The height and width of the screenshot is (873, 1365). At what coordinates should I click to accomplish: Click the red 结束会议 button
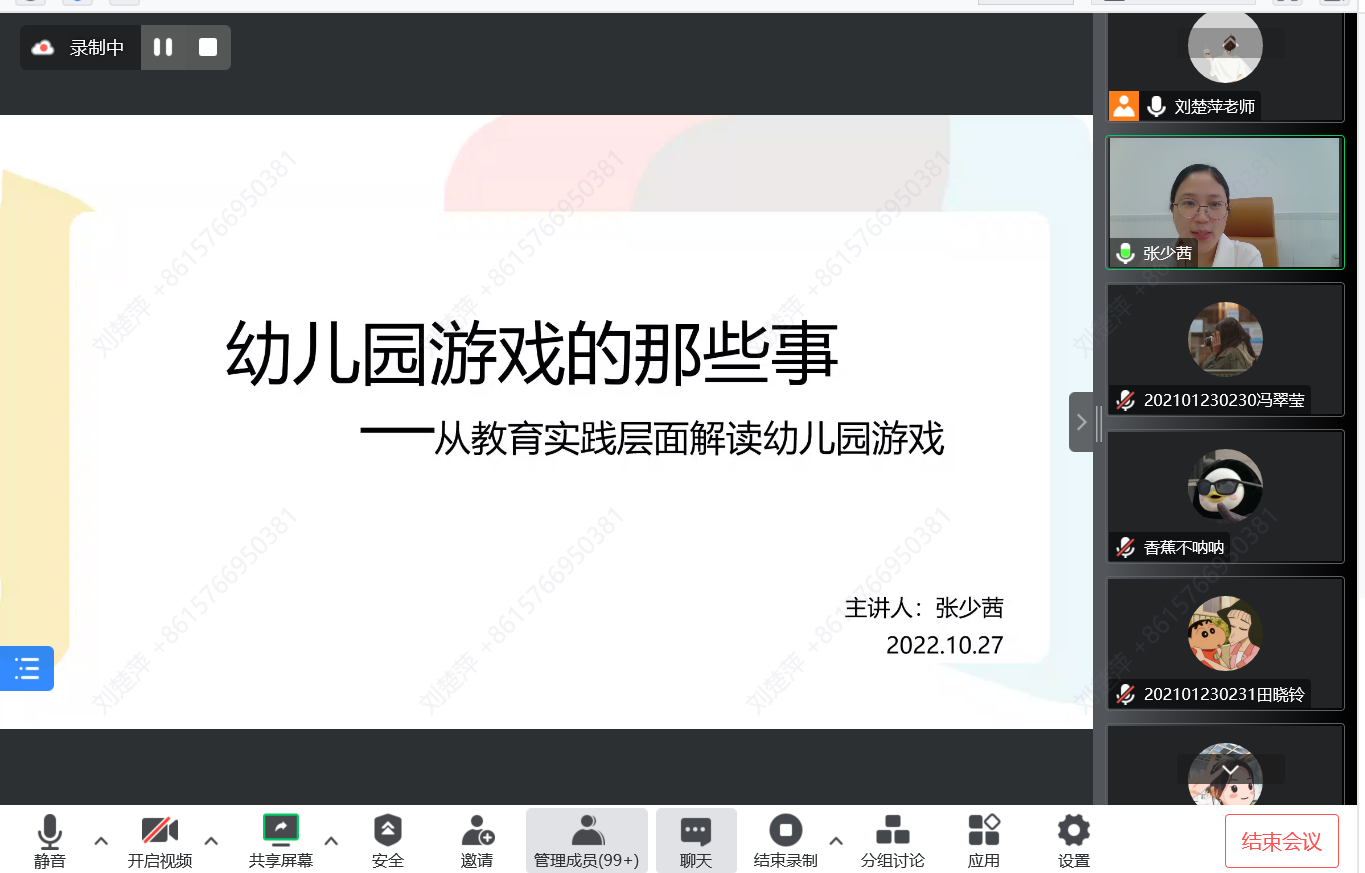pyautogui.click(x=1281, y=841)
